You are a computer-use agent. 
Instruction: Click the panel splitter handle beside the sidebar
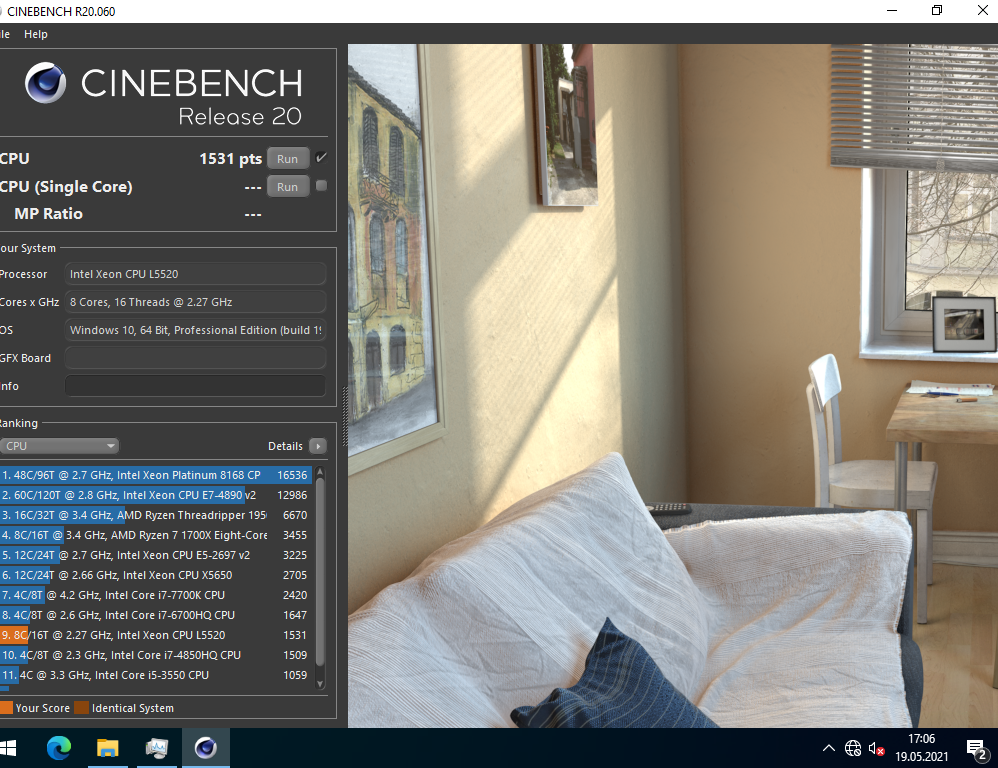345,415
